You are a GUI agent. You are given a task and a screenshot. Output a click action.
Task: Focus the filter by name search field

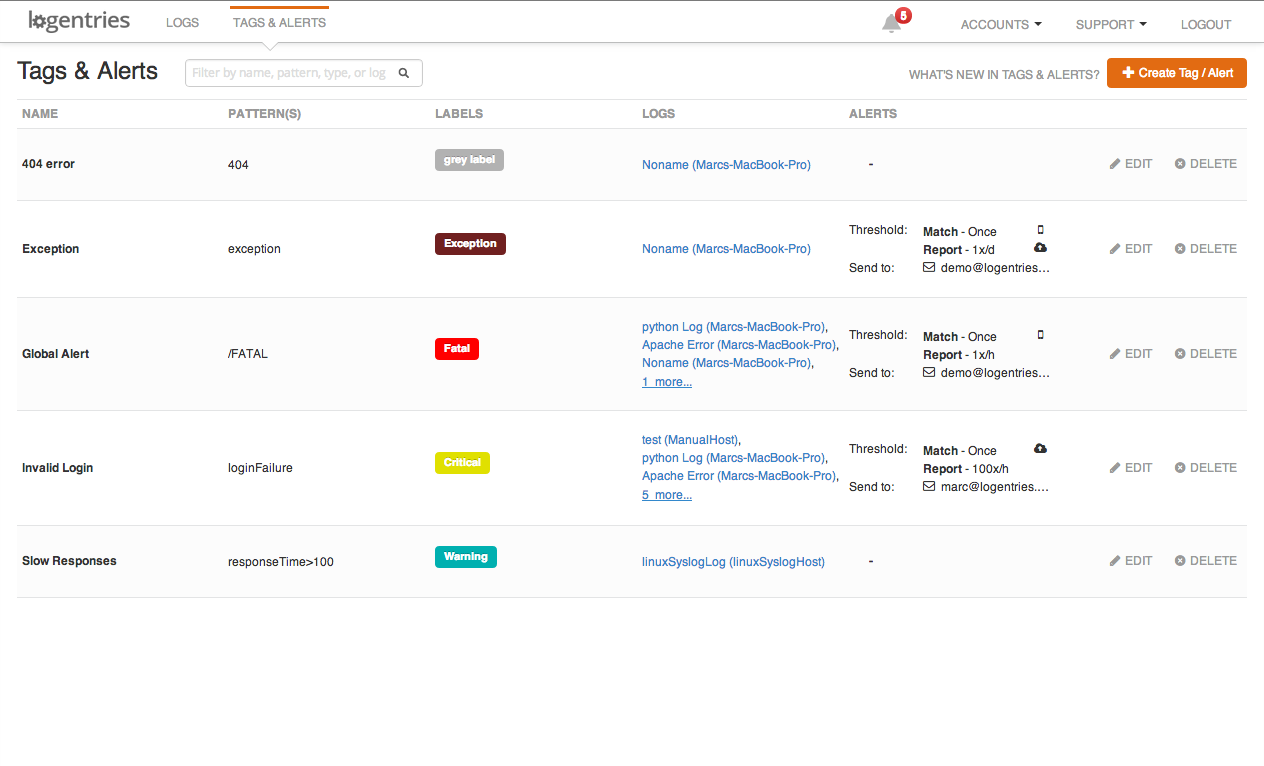pos(290,73)
